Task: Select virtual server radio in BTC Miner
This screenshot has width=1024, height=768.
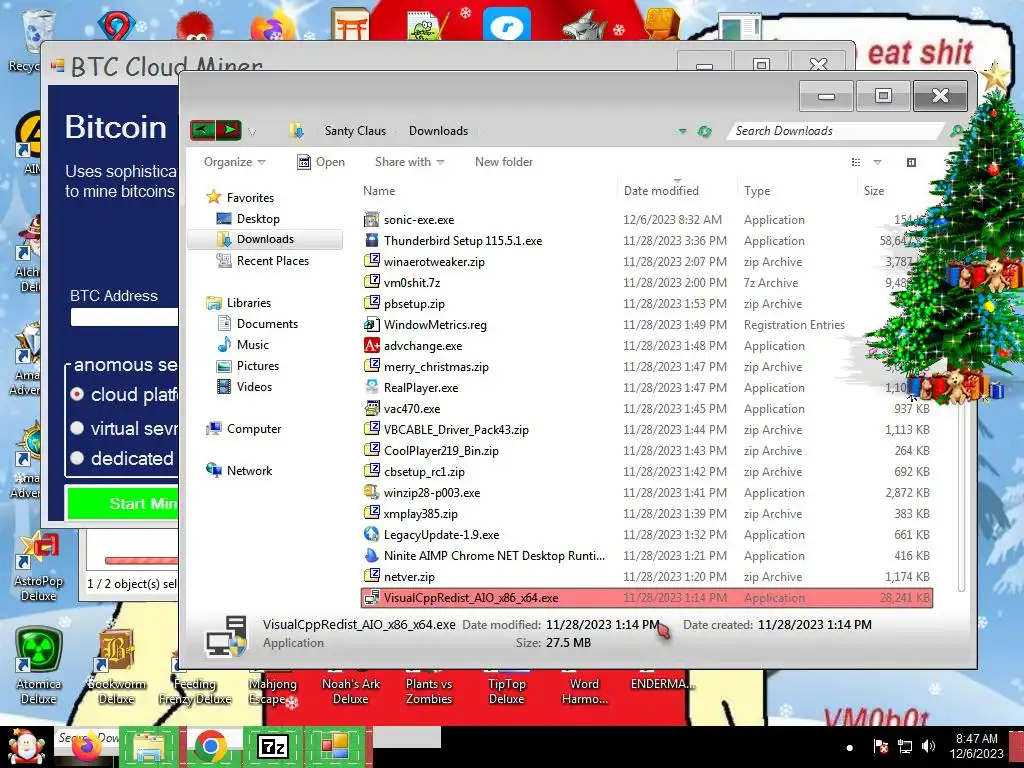Action: click(77, 428)
